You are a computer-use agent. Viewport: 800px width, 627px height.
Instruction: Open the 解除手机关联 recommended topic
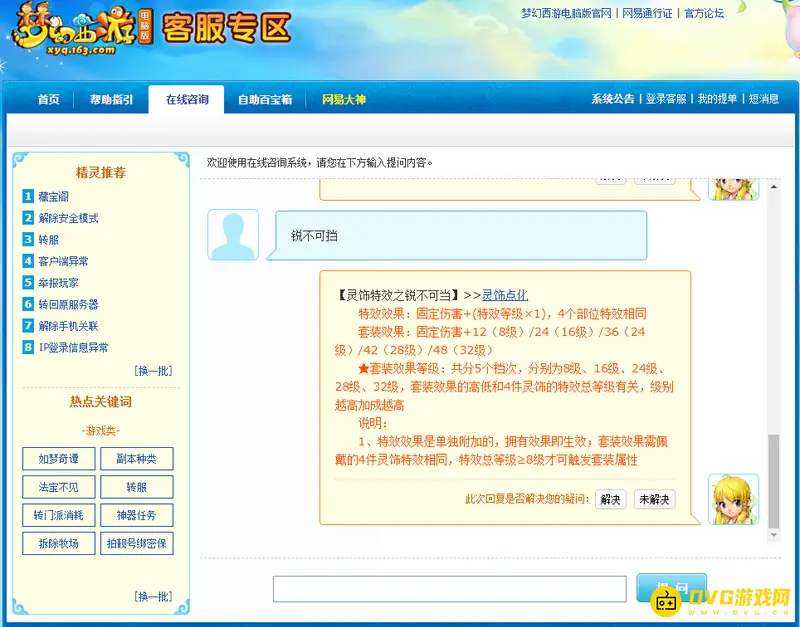coord(68,326)
